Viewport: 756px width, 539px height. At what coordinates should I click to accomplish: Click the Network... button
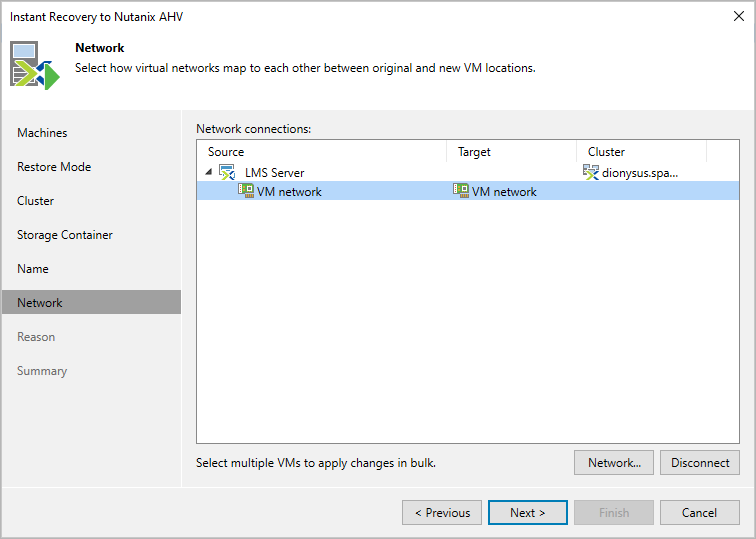[614, 463]
